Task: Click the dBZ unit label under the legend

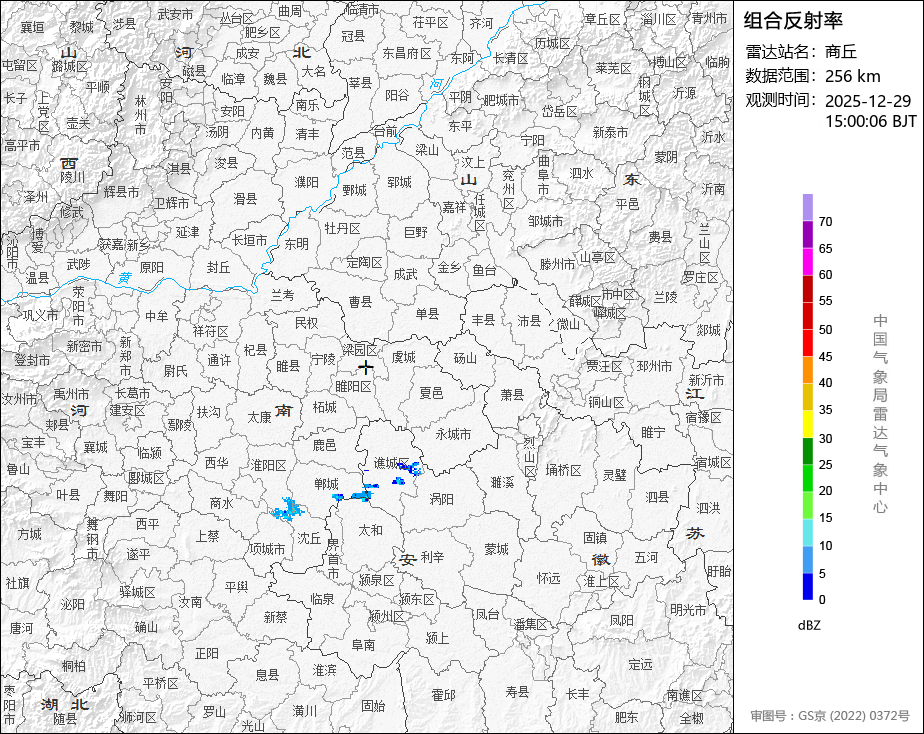Action: pos(809,626)
